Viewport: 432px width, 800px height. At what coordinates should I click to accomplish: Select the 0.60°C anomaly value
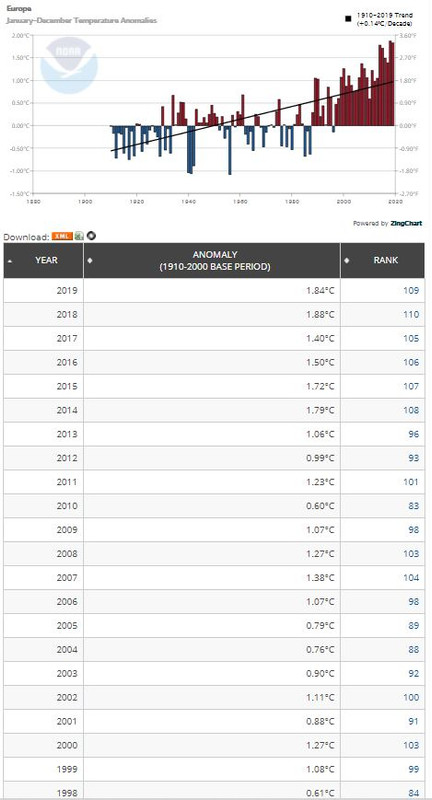click(320, 506)
